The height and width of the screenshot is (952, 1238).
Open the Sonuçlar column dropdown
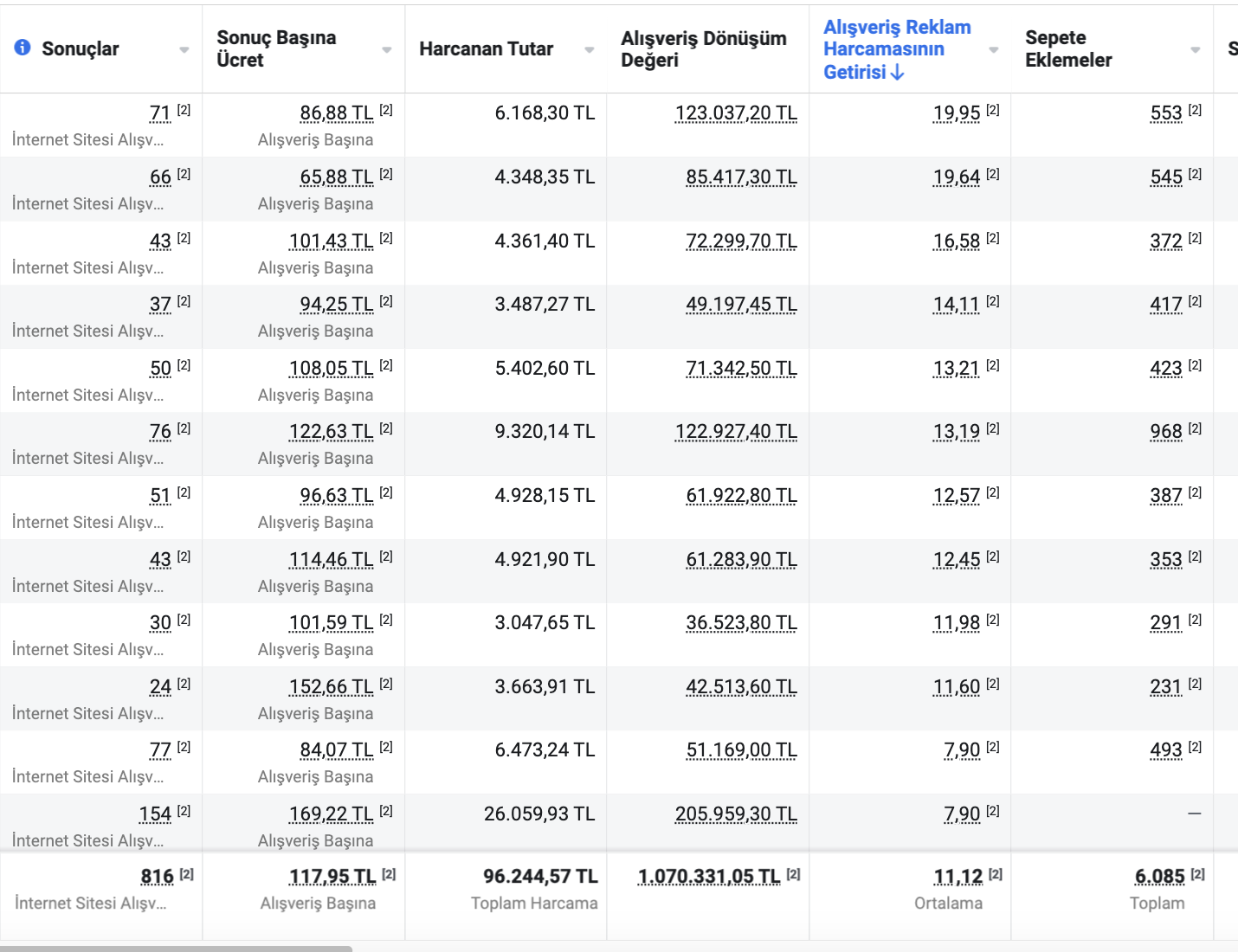coord(184,50)
